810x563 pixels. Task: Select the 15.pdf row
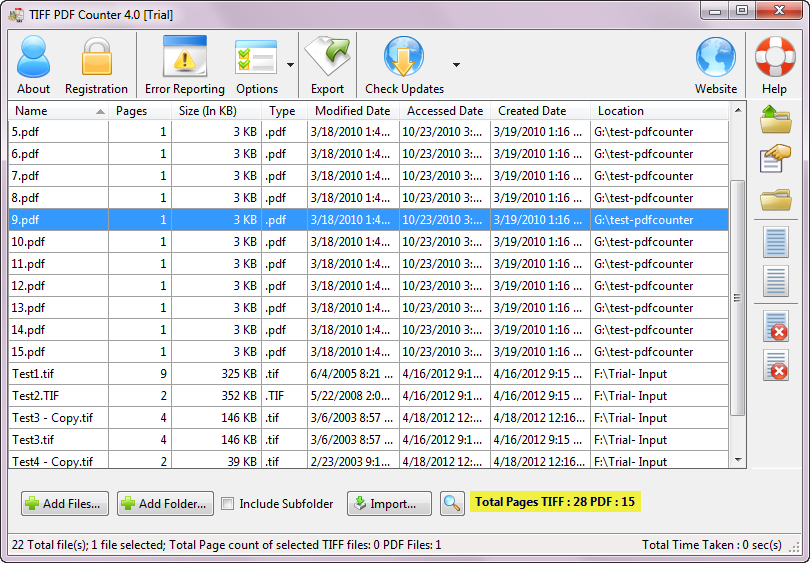[368, 352]
